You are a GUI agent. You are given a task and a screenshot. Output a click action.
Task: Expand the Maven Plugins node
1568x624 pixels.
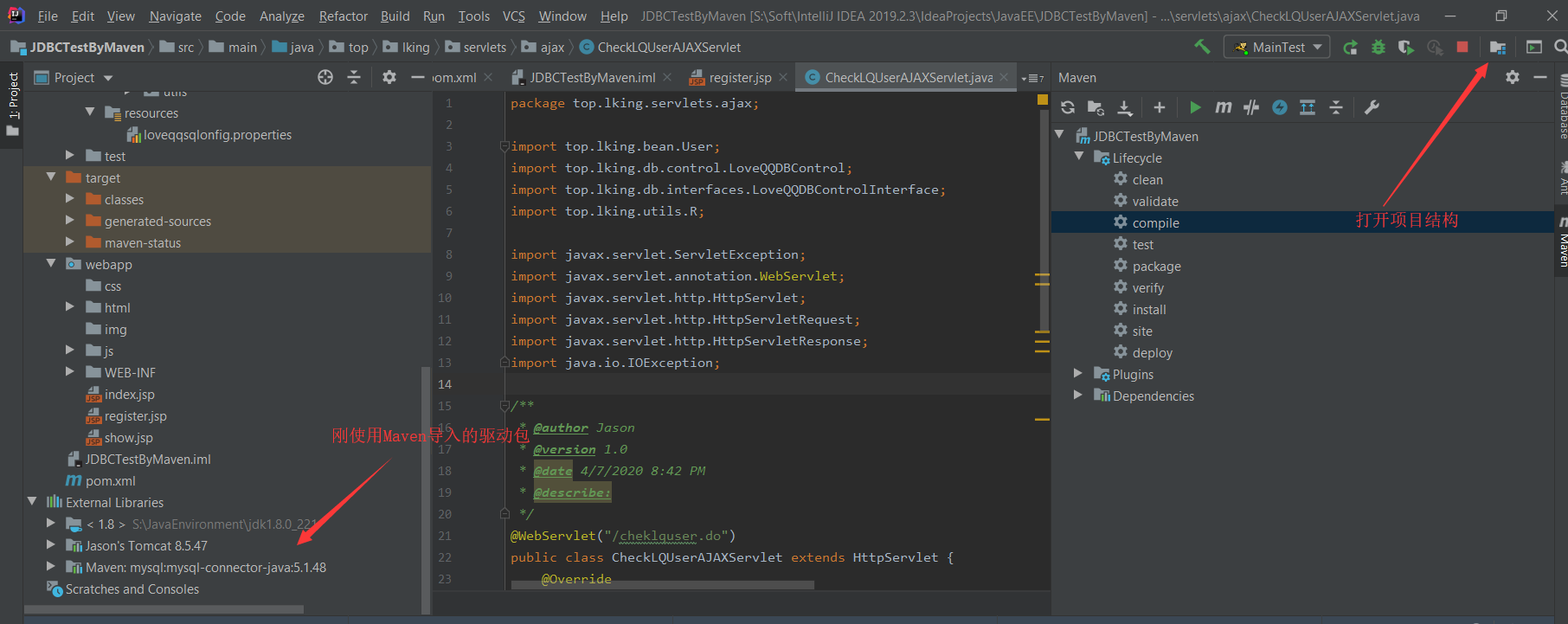point(1078,374)
